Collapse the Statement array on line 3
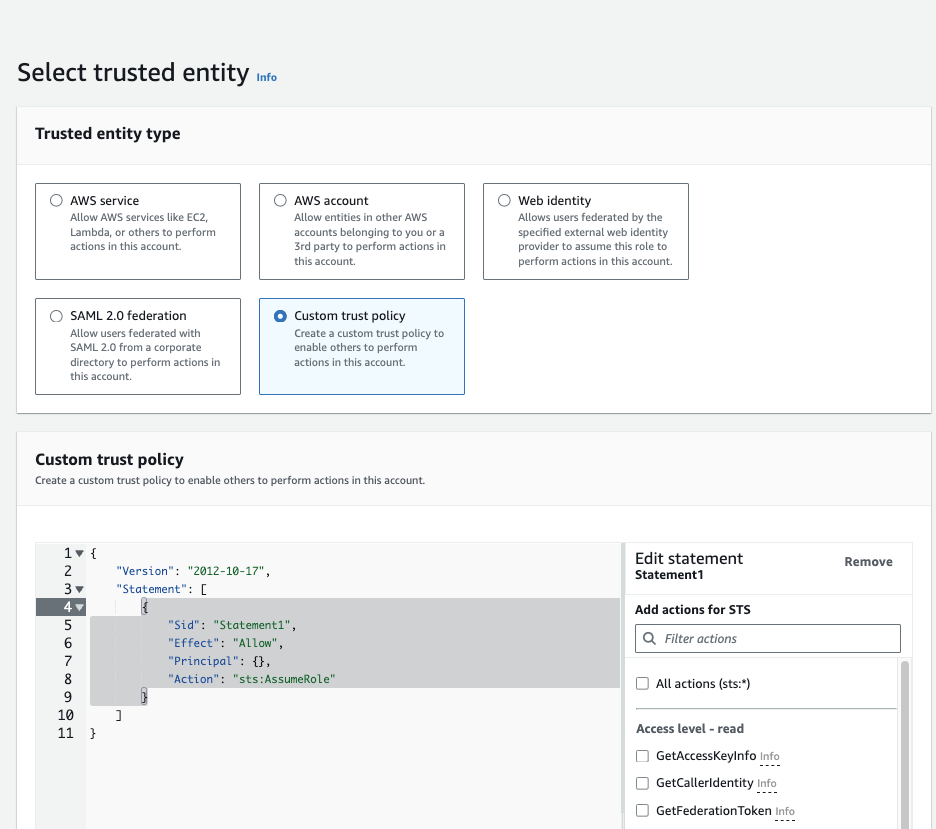Viewport: 936px width, 829px height. coord(79,588)
